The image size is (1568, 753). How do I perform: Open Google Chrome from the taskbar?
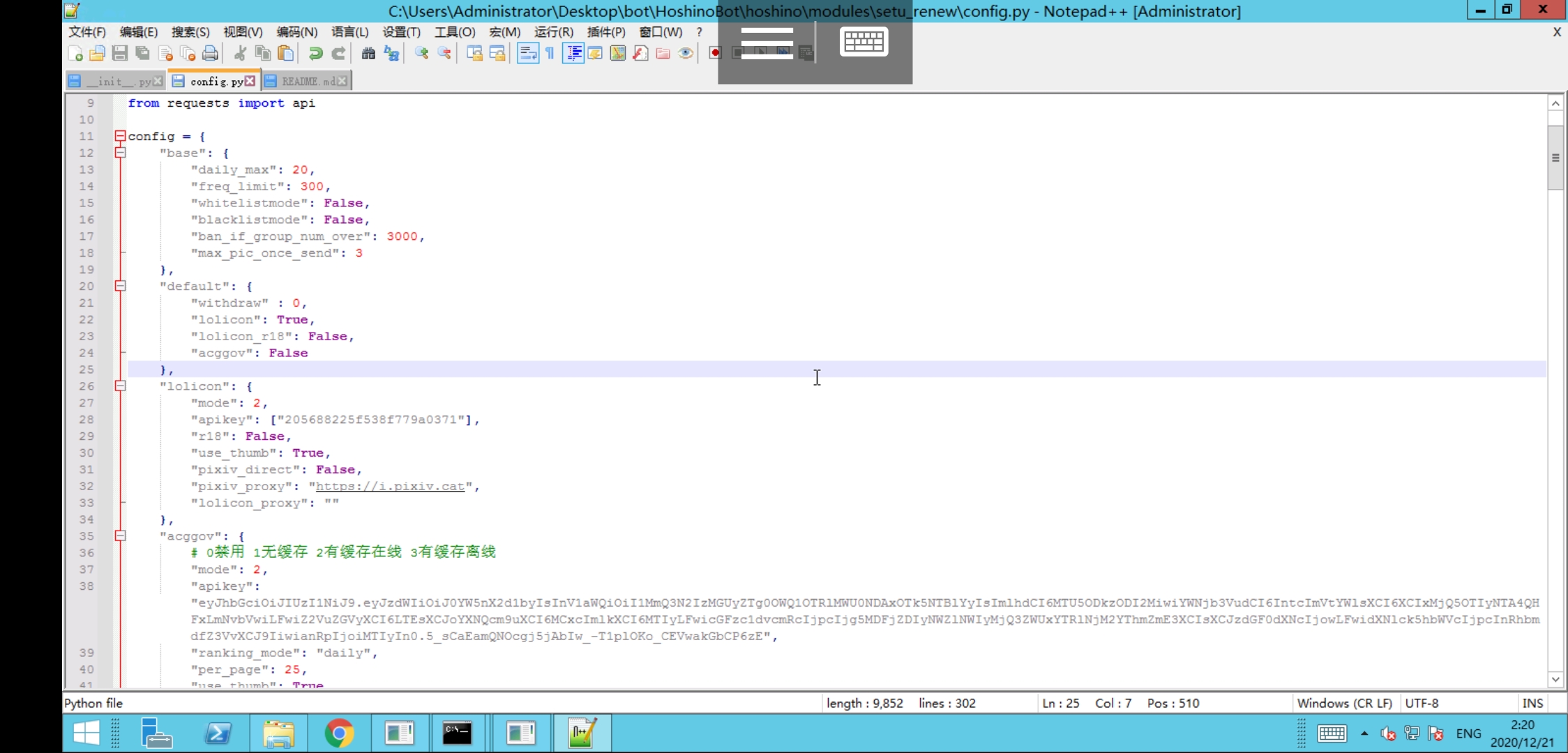(x=340, y=733)
